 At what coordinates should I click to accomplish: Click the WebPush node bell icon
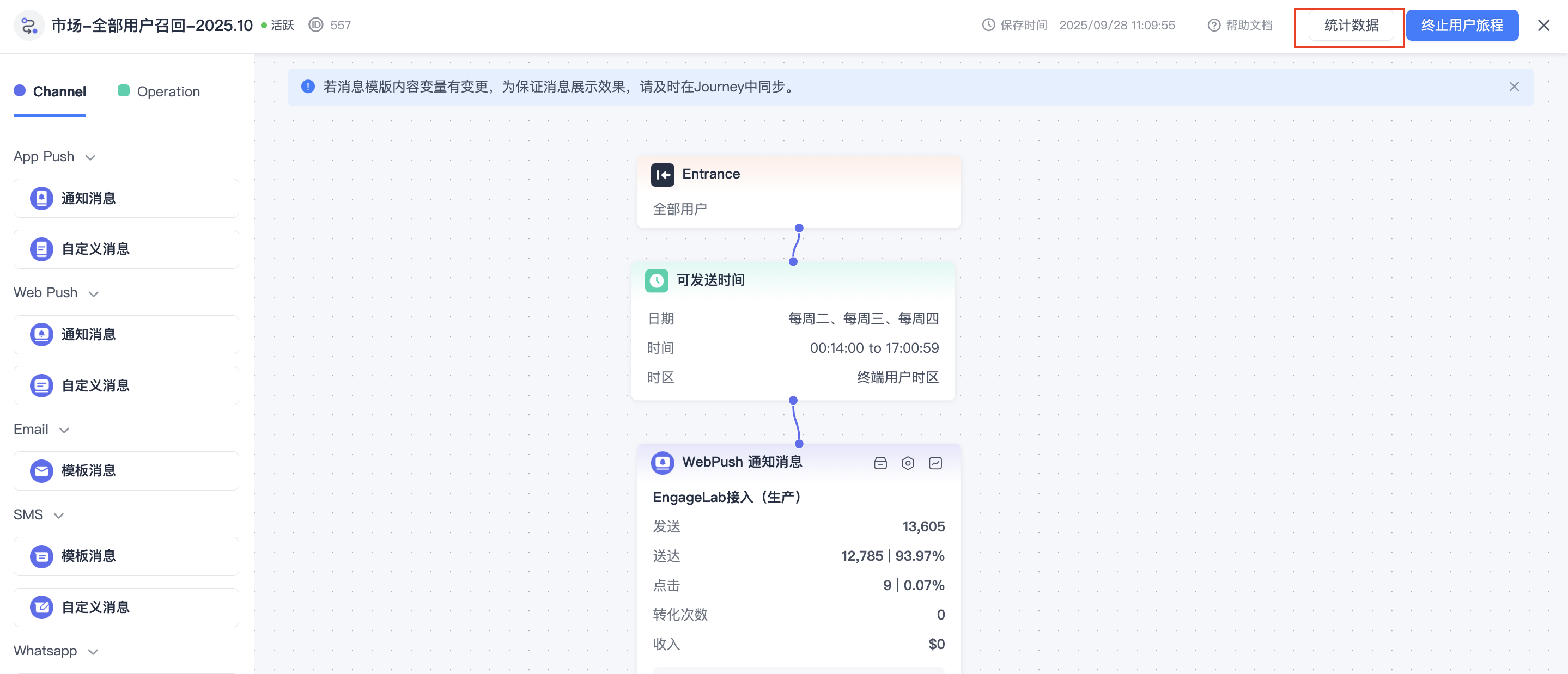(x=663, y=462)
